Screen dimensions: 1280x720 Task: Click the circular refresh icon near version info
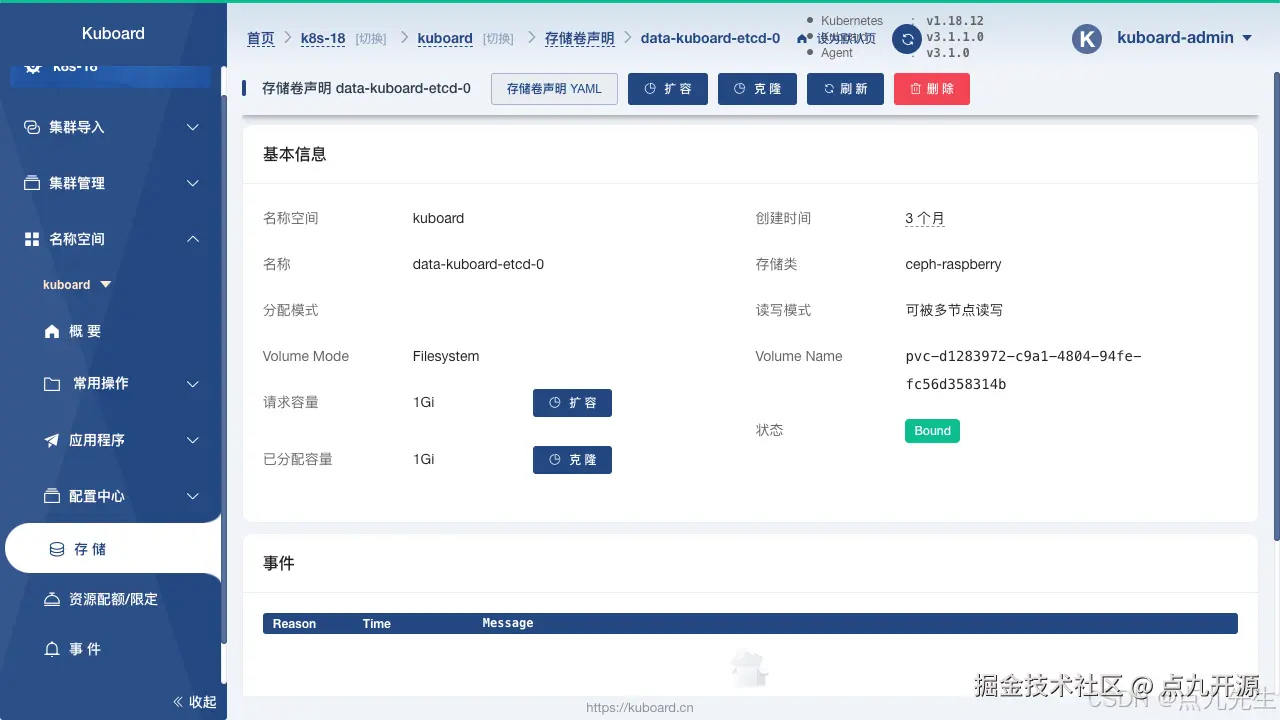[907, 38]
